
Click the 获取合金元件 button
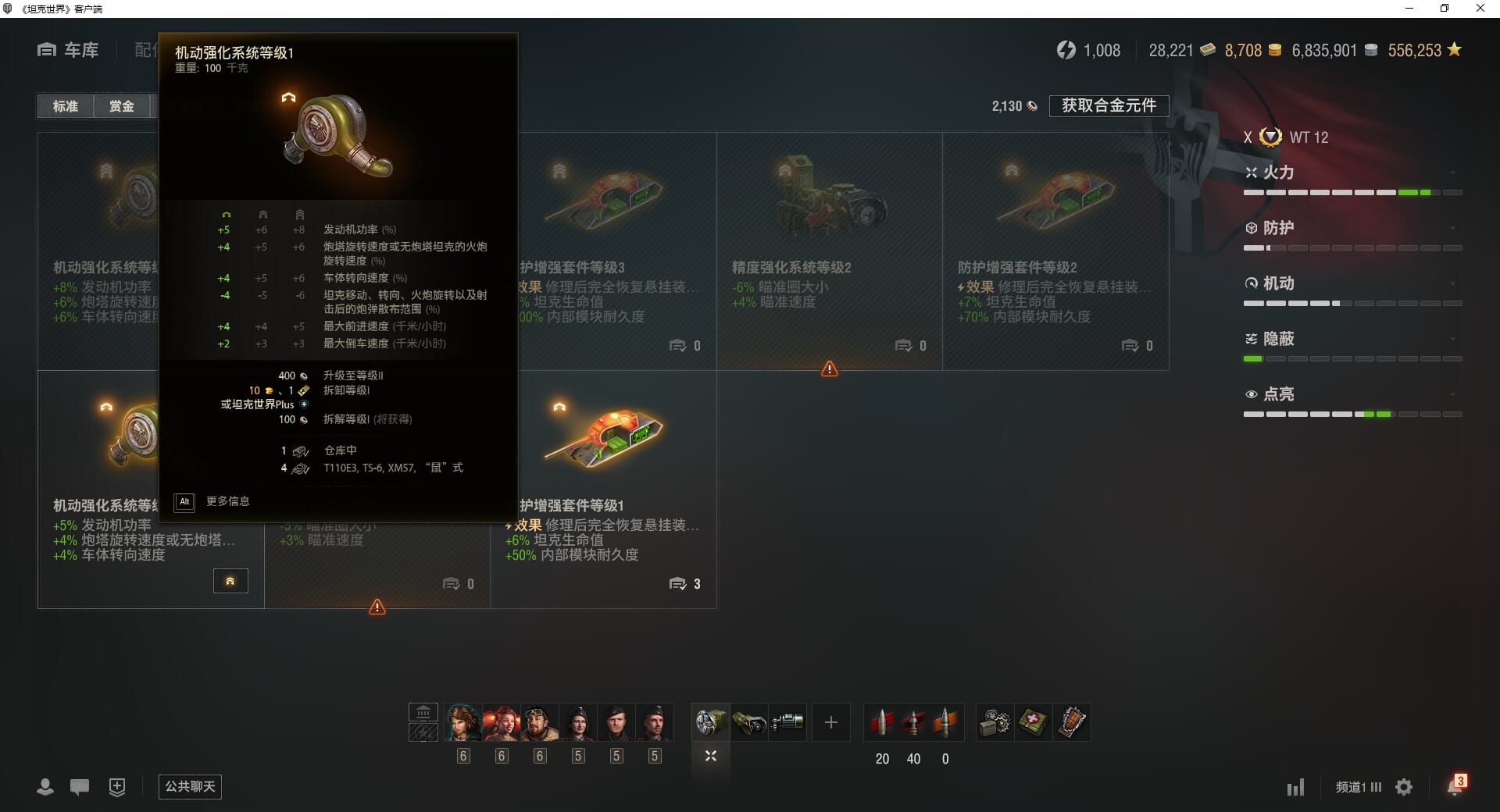1109,105
